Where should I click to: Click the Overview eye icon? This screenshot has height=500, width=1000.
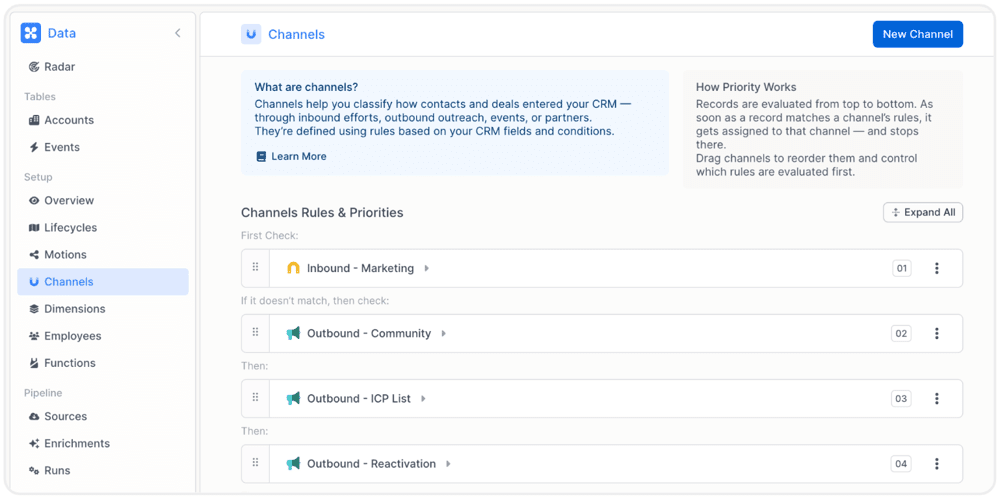(34, 200)
